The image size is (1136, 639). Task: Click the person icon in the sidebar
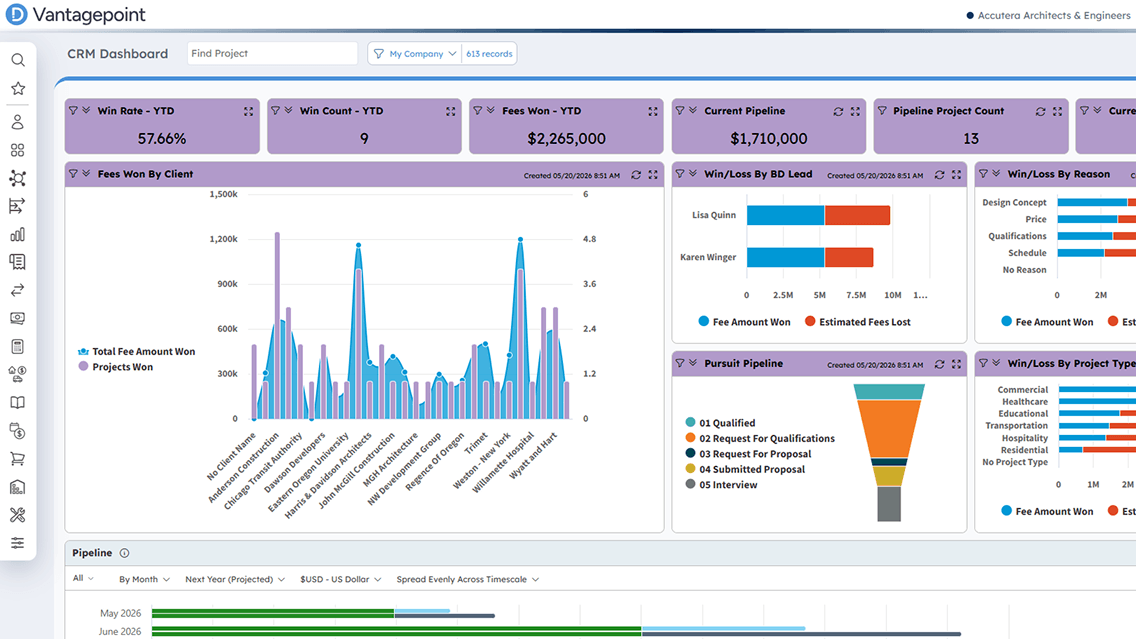click(18, 122)
